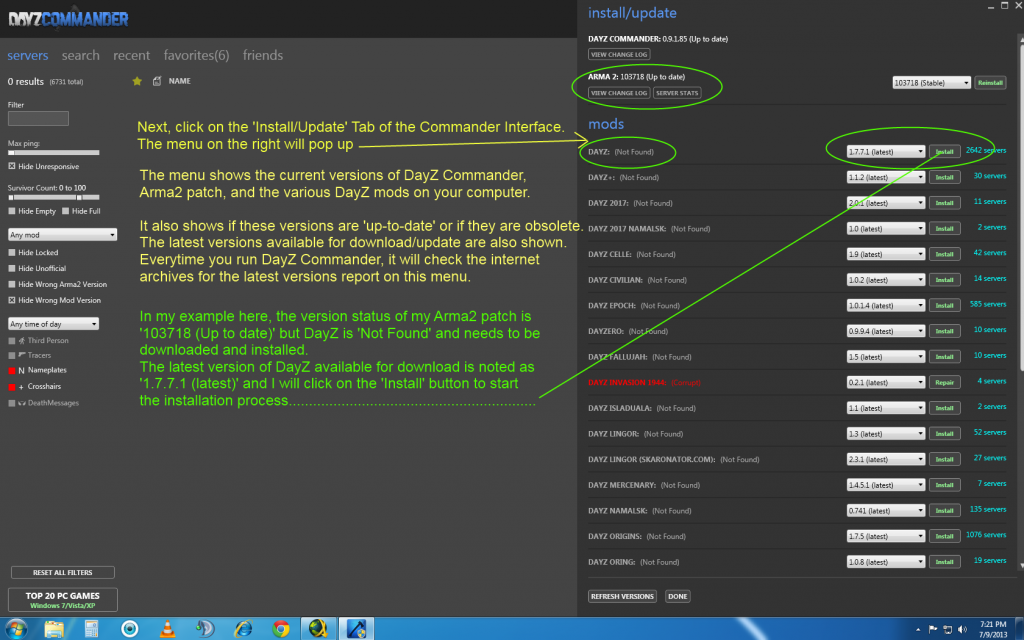Sort servers by the NAME column header
1024x640 pixels.
click(180, 81)
